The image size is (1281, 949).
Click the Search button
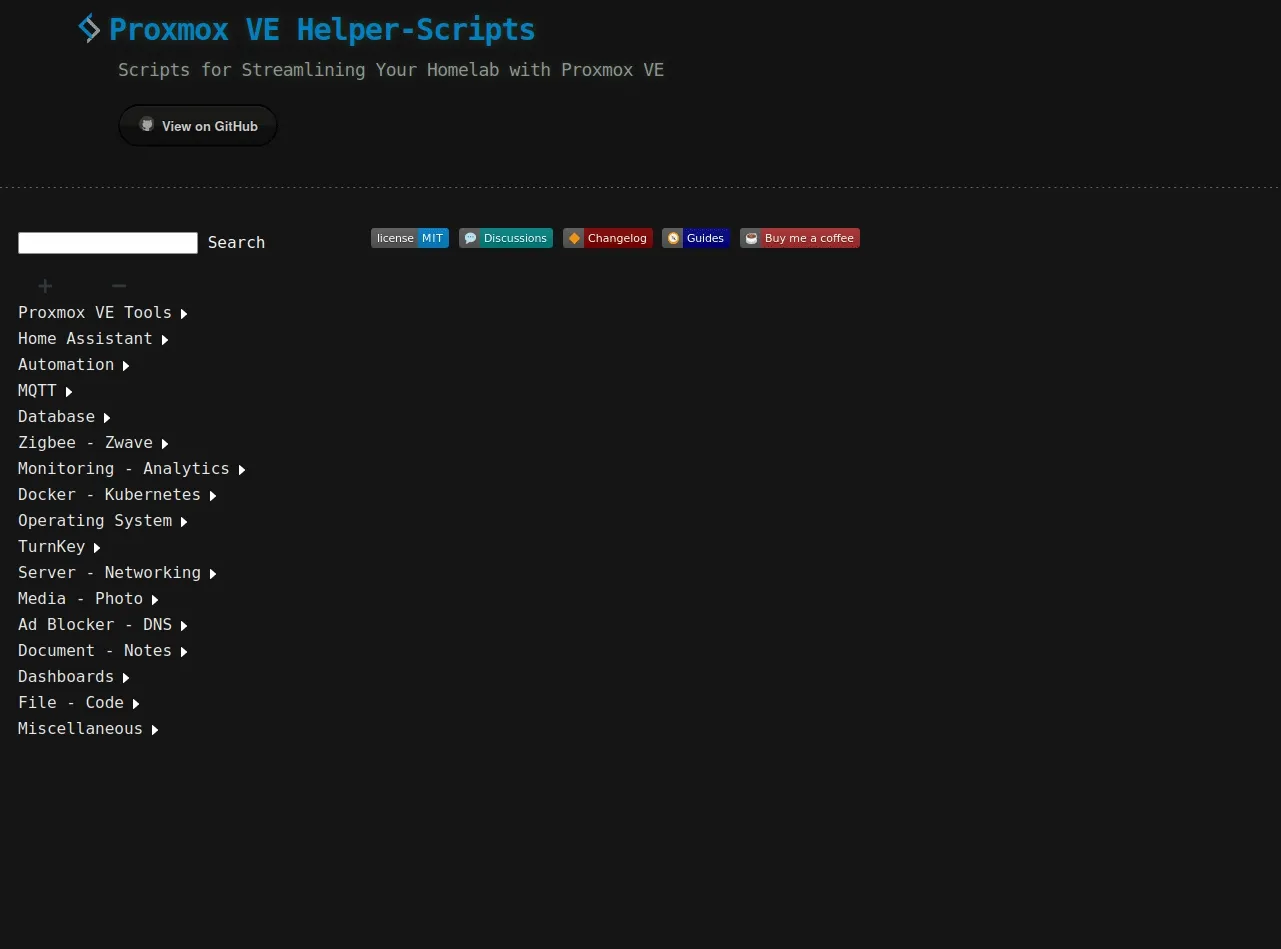click(x=236, y=242)
